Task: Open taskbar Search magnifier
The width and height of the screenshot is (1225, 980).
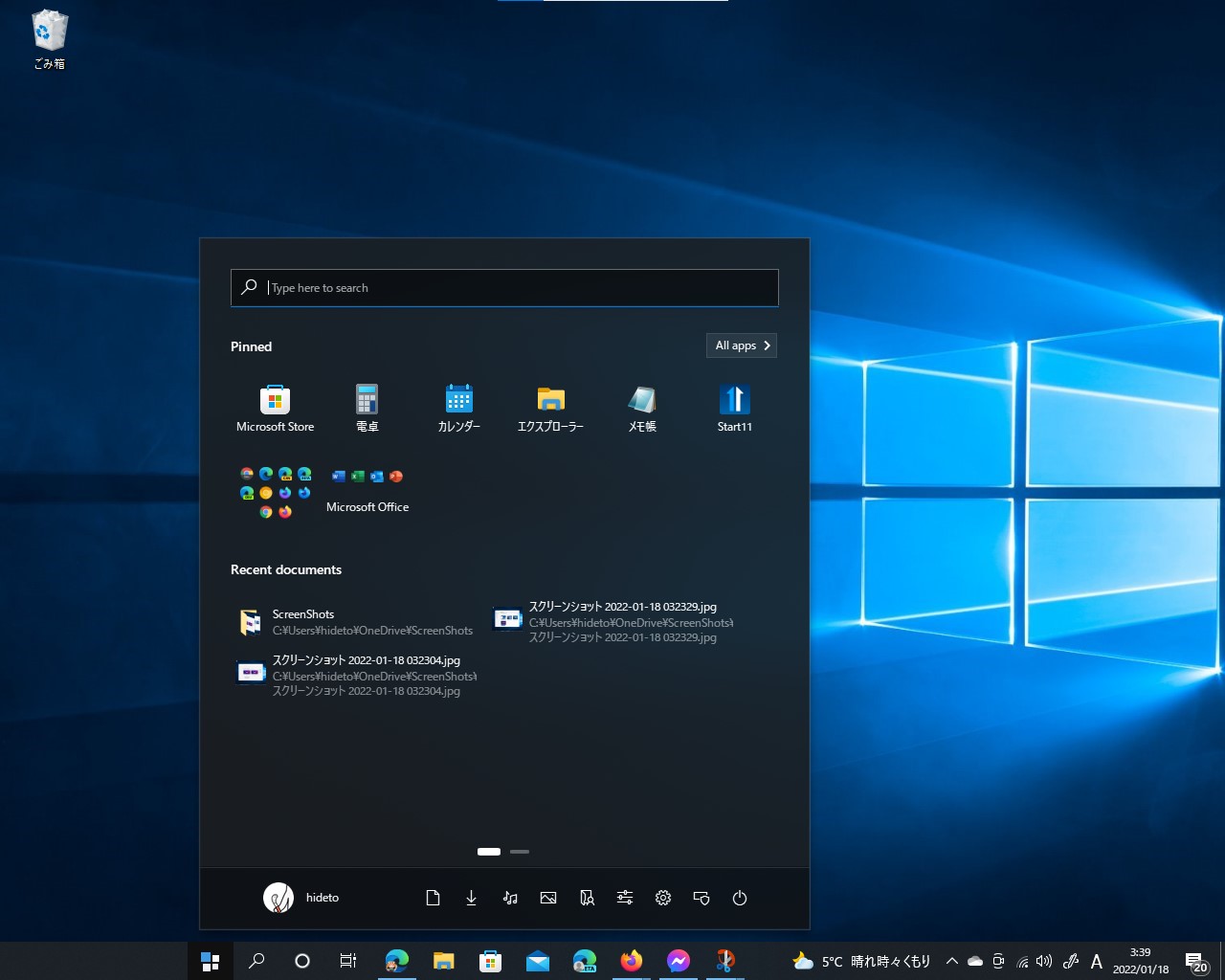Action: click(256, 961)
